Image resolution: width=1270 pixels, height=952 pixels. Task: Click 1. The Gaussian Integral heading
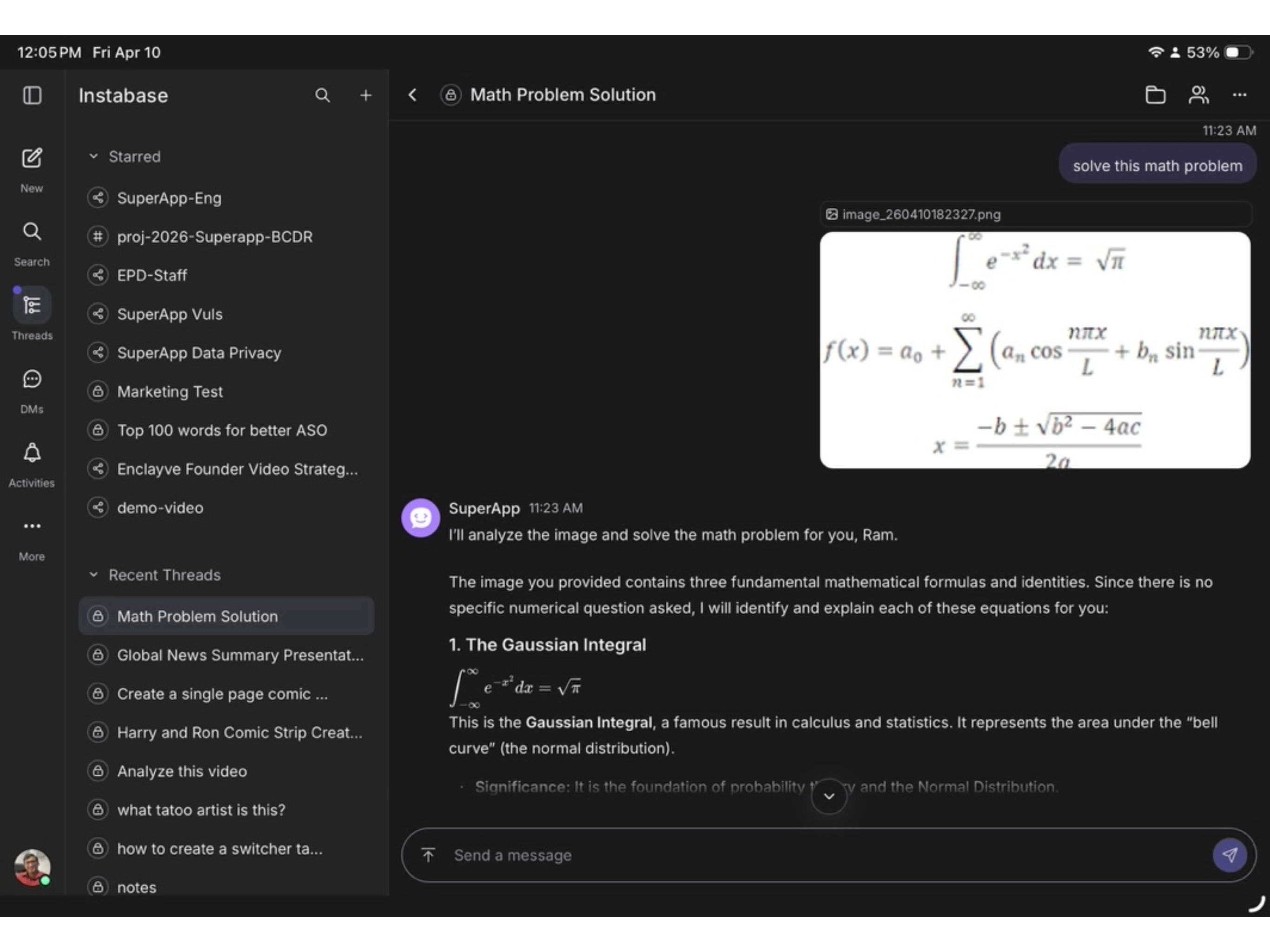(x=547, y=645)
